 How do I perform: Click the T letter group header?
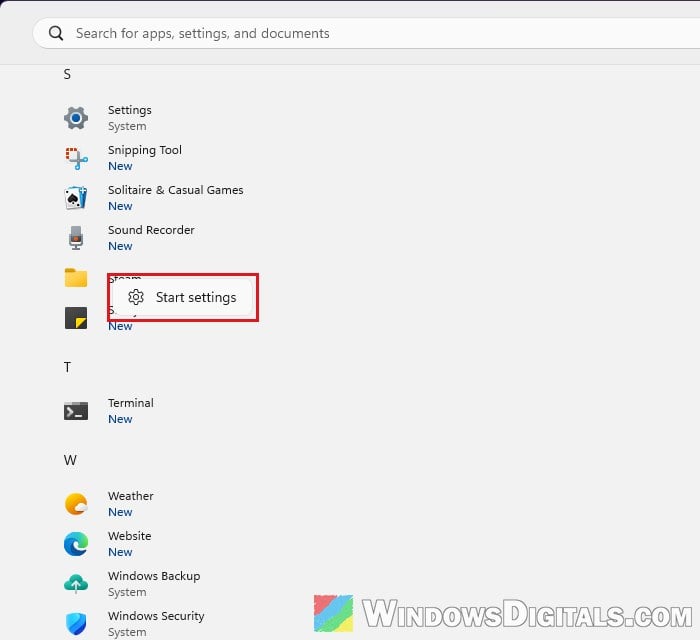(x=67, y=367)
